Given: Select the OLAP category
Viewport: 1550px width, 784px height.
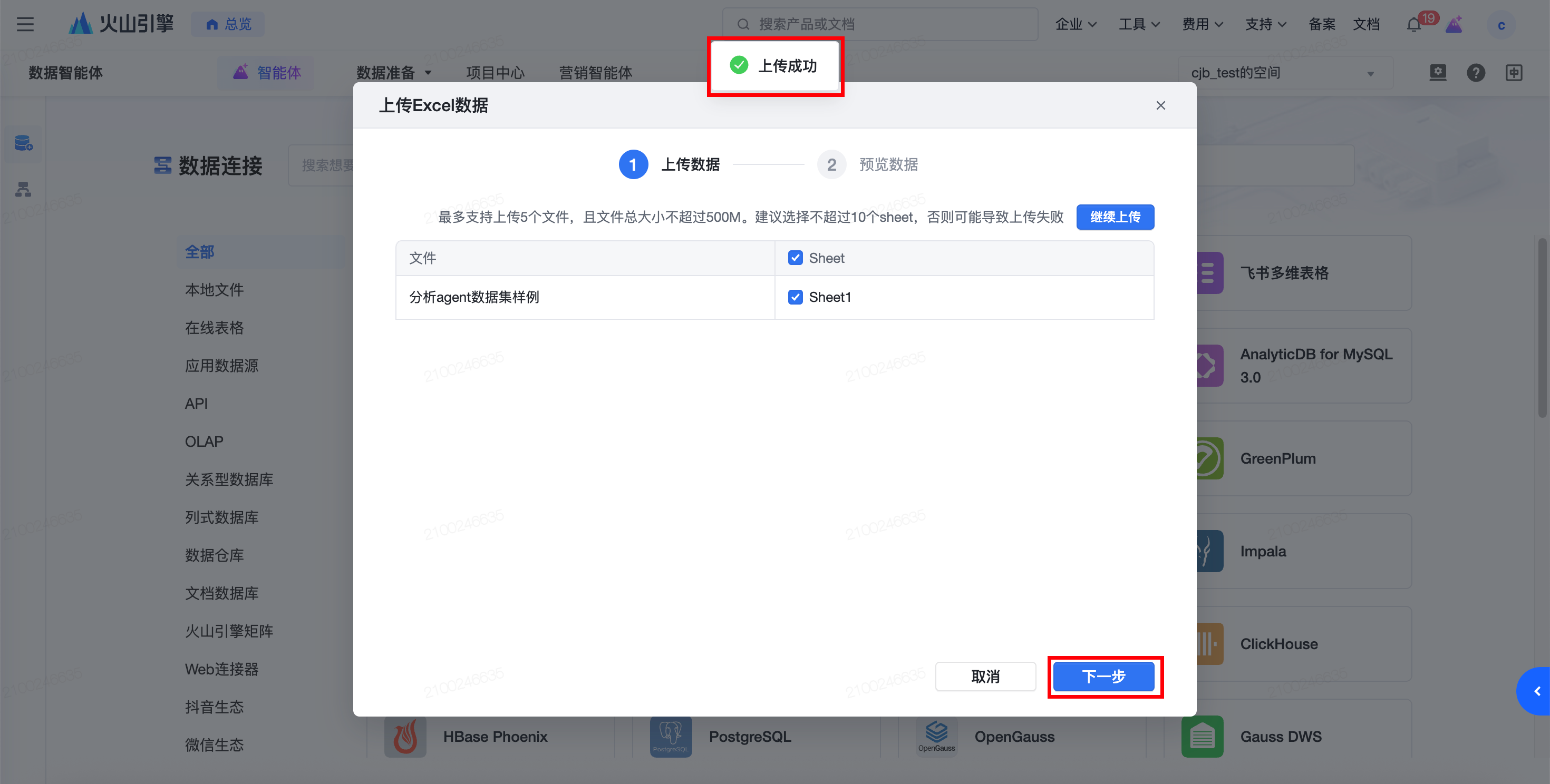Looking at the screenshot, I should (x=204, y=442).
